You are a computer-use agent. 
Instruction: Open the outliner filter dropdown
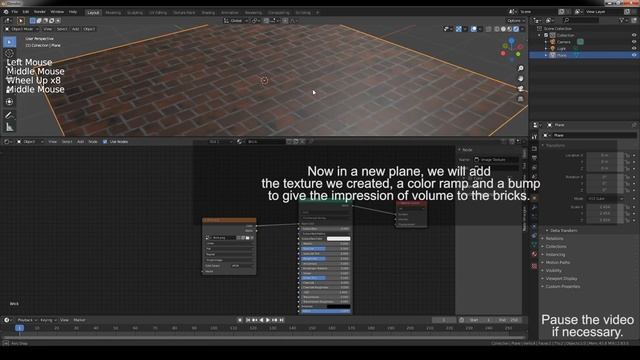click(623, 20)
